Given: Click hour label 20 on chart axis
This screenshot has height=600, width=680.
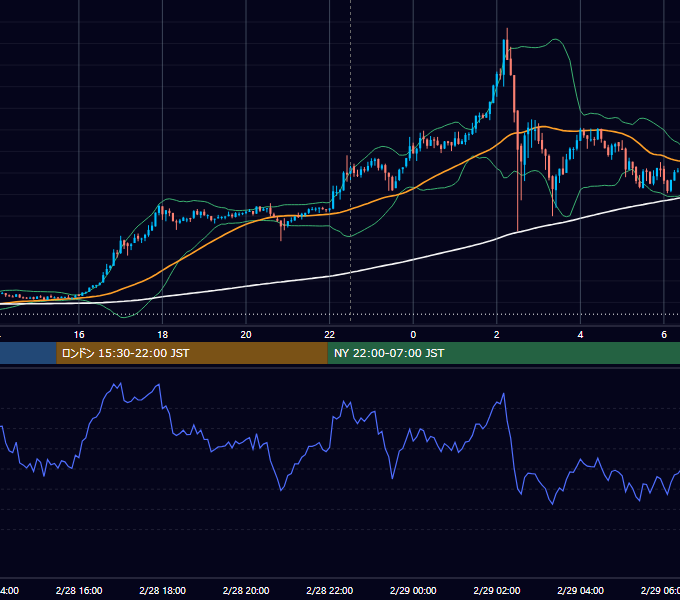Looking at the screenshot, I should (246, 335).
